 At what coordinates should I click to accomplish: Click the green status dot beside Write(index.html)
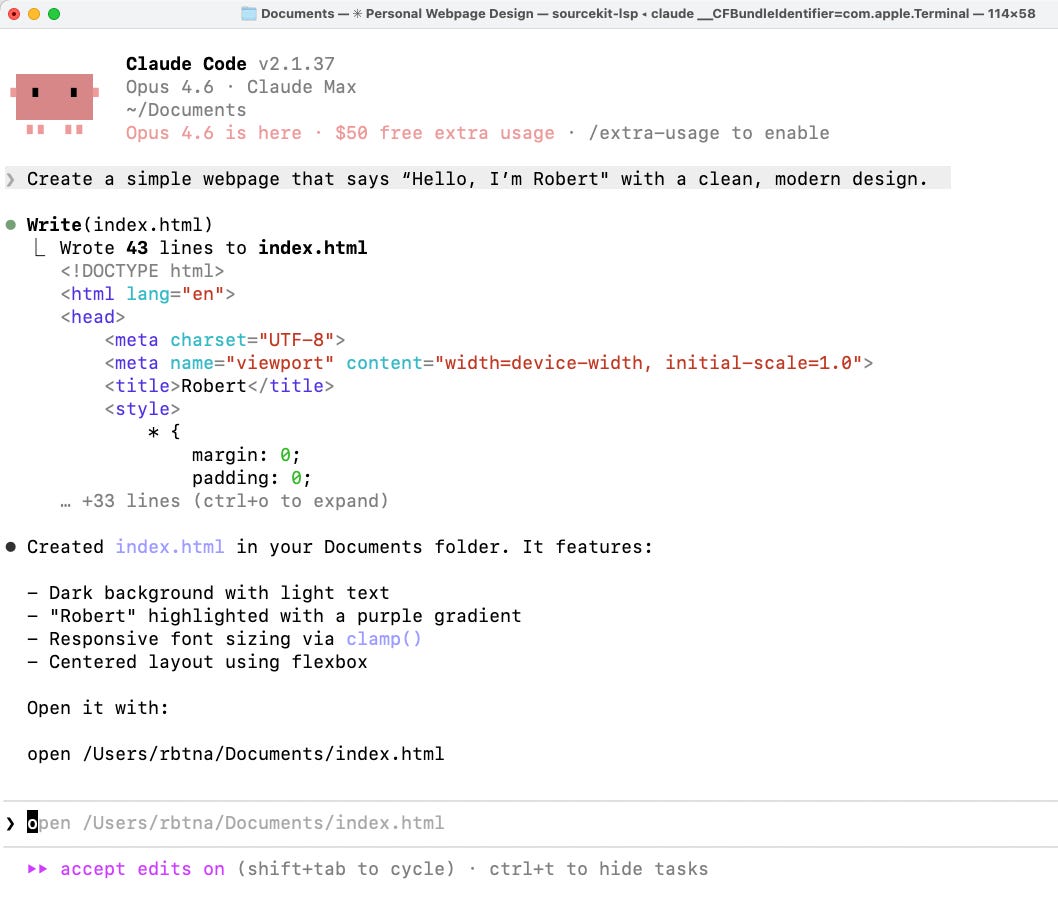pos(11,225)
